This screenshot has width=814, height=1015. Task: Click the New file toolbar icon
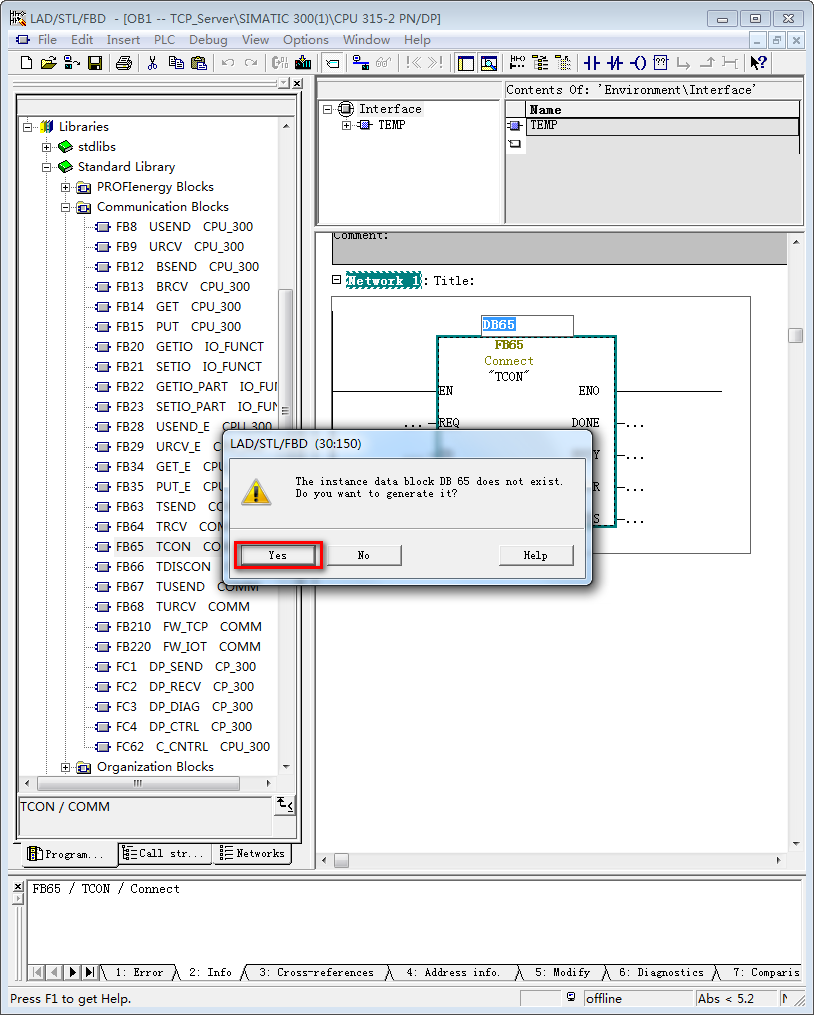[x=26, y=63]
